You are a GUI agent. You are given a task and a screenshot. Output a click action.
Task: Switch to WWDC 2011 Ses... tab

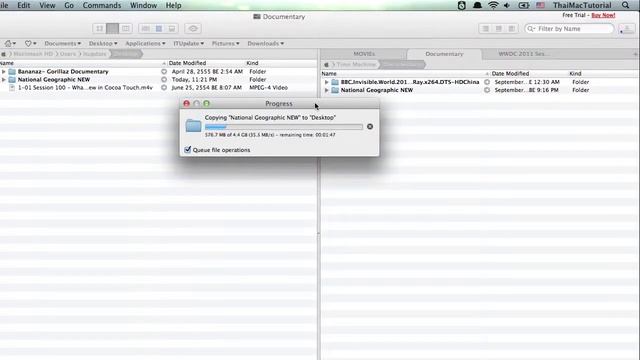(x=524, y=54)
